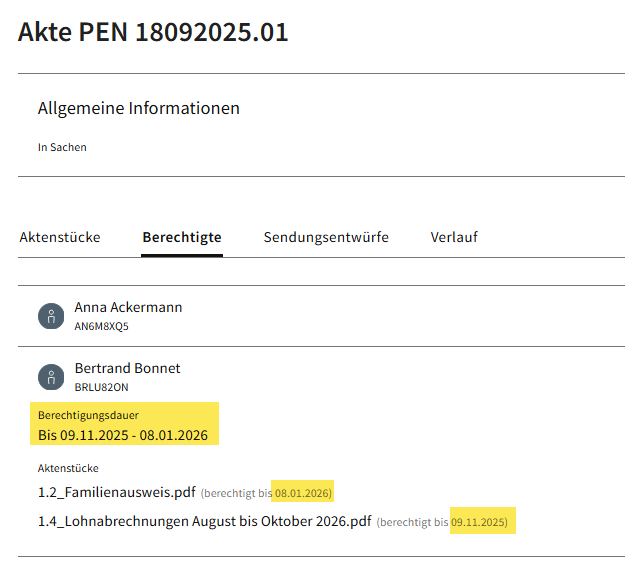Select the Berechtigte tab
The image size is (625, 578).
(182, 237)
